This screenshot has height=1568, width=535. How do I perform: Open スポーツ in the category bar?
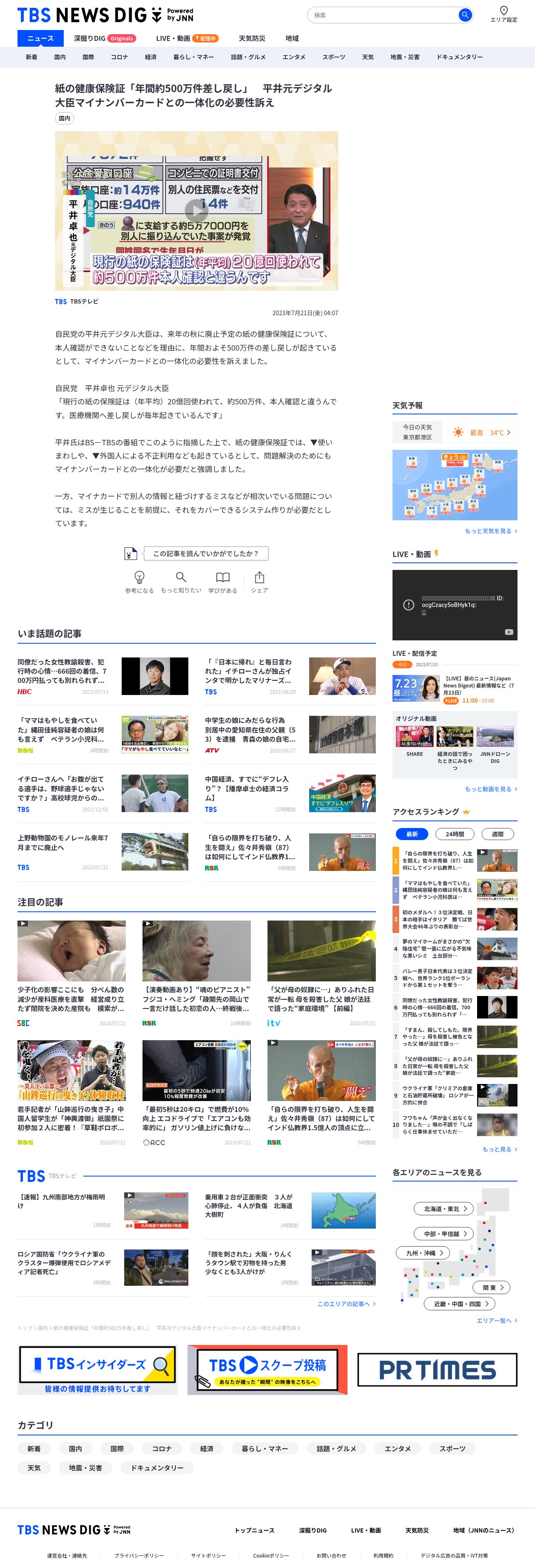[333, 57]
